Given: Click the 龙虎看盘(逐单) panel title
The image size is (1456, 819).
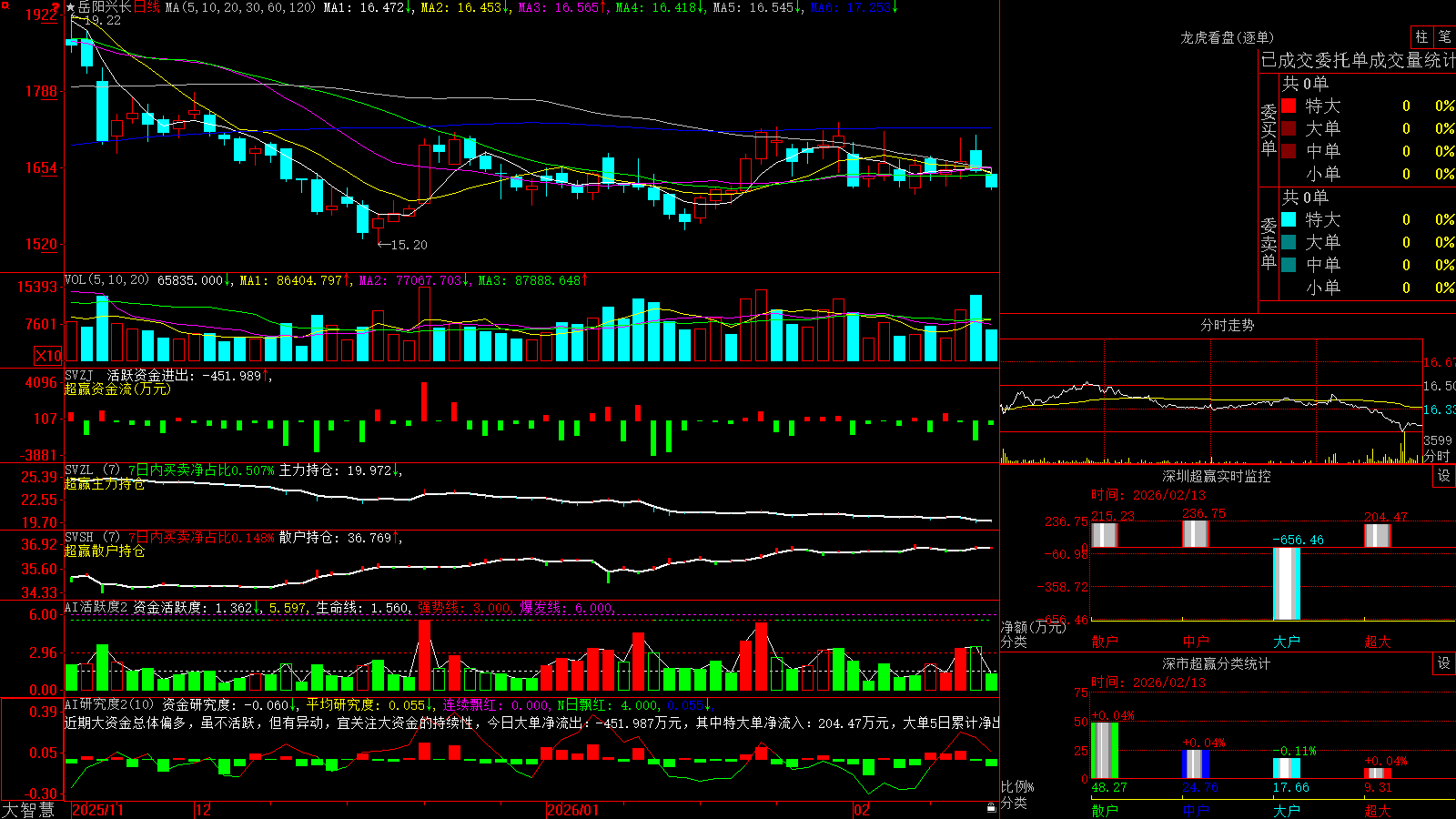Looking at the screenshot, I should pyautogui.click(x=1228, y=37).
